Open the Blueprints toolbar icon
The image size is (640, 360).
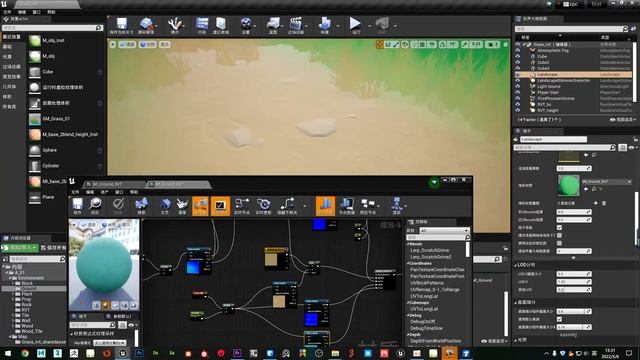[x=273, y=25]
